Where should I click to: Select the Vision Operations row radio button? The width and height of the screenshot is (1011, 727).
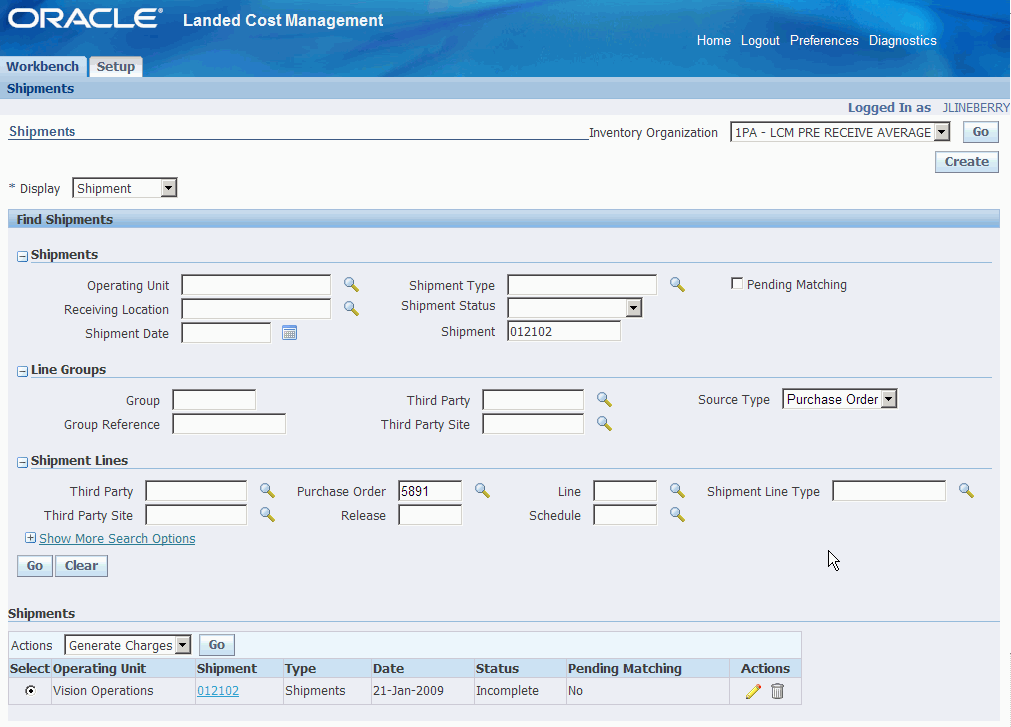tap(30, 690)
